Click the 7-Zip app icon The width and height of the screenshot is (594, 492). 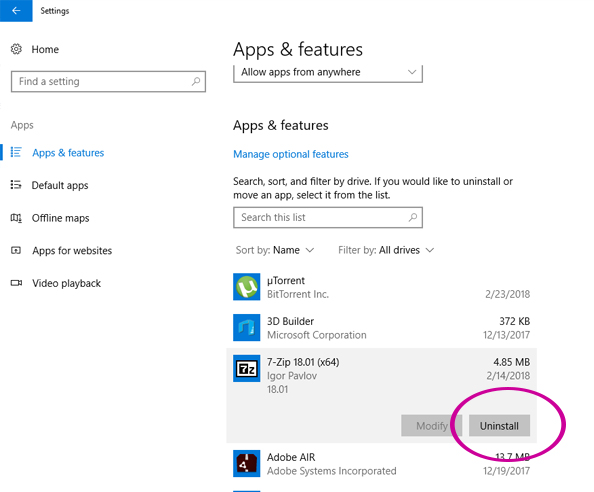(x=247, y=369)
